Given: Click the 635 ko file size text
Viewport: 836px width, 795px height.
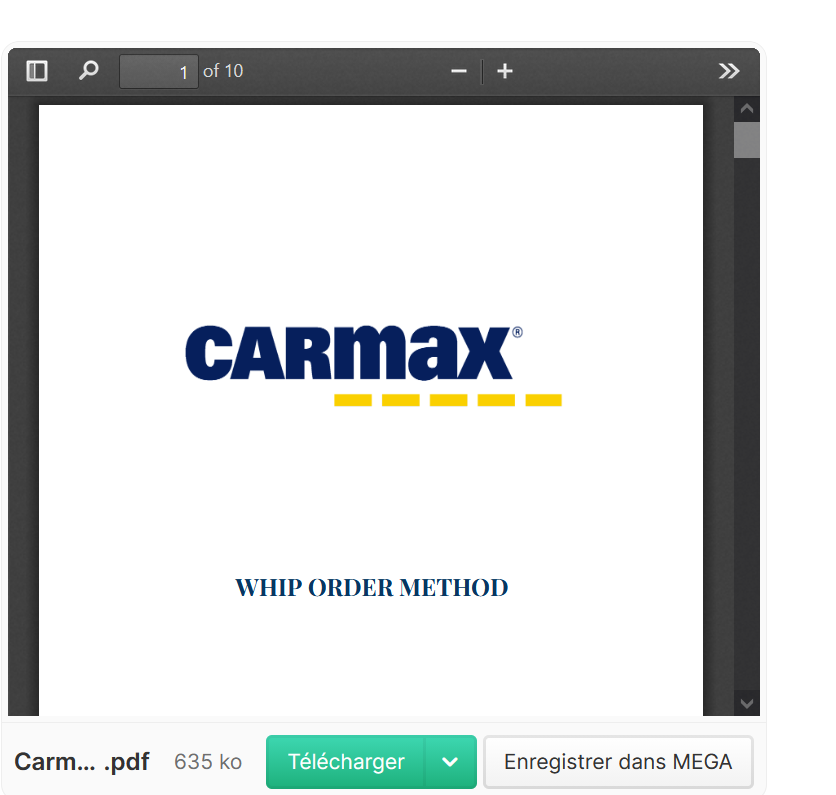Looking at the screenshot, I should tap(208, 761).
